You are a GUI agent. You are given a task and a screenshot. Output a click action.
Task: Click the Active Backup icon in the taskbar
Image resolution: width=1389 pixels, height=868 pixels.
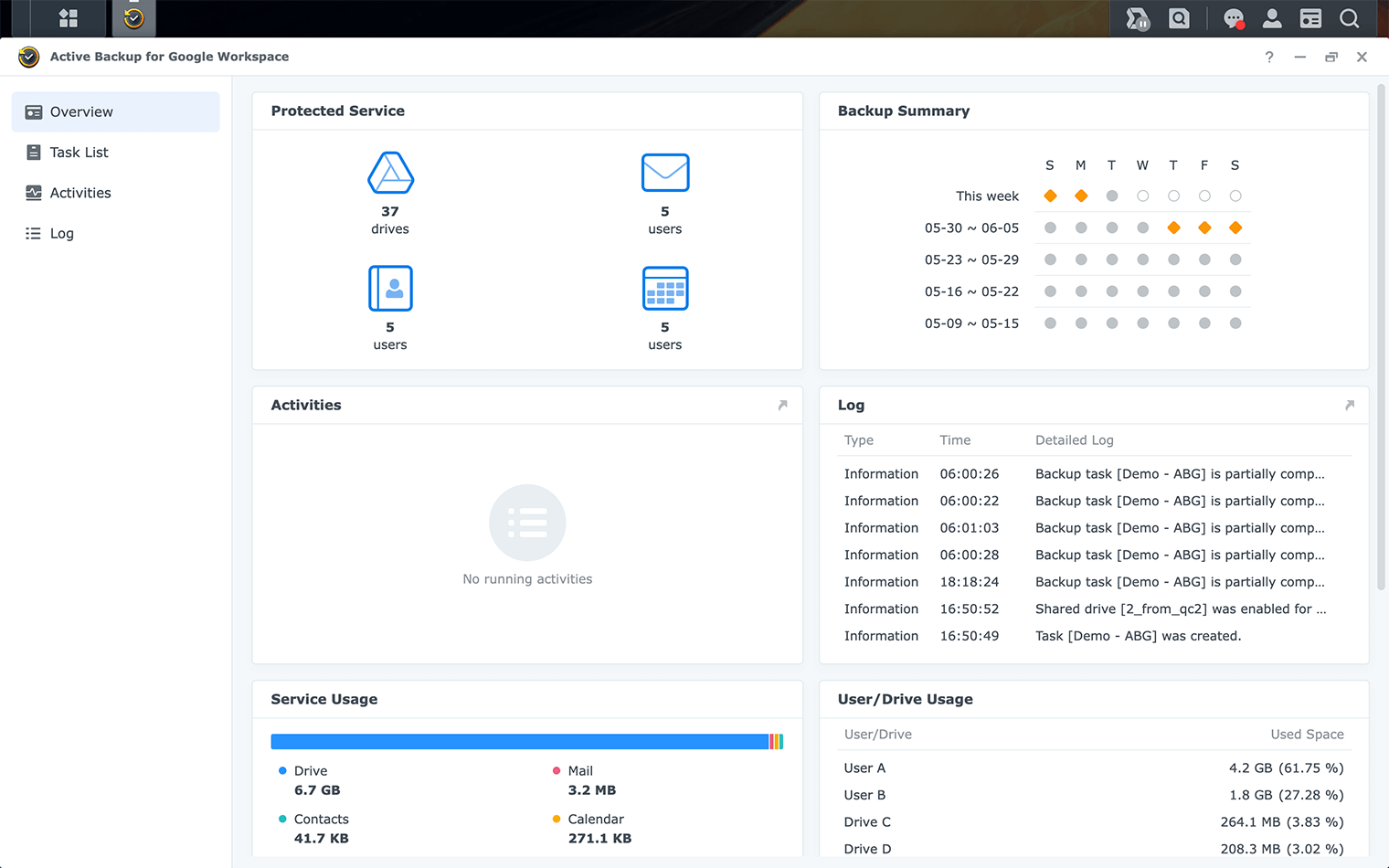[133, 18]
